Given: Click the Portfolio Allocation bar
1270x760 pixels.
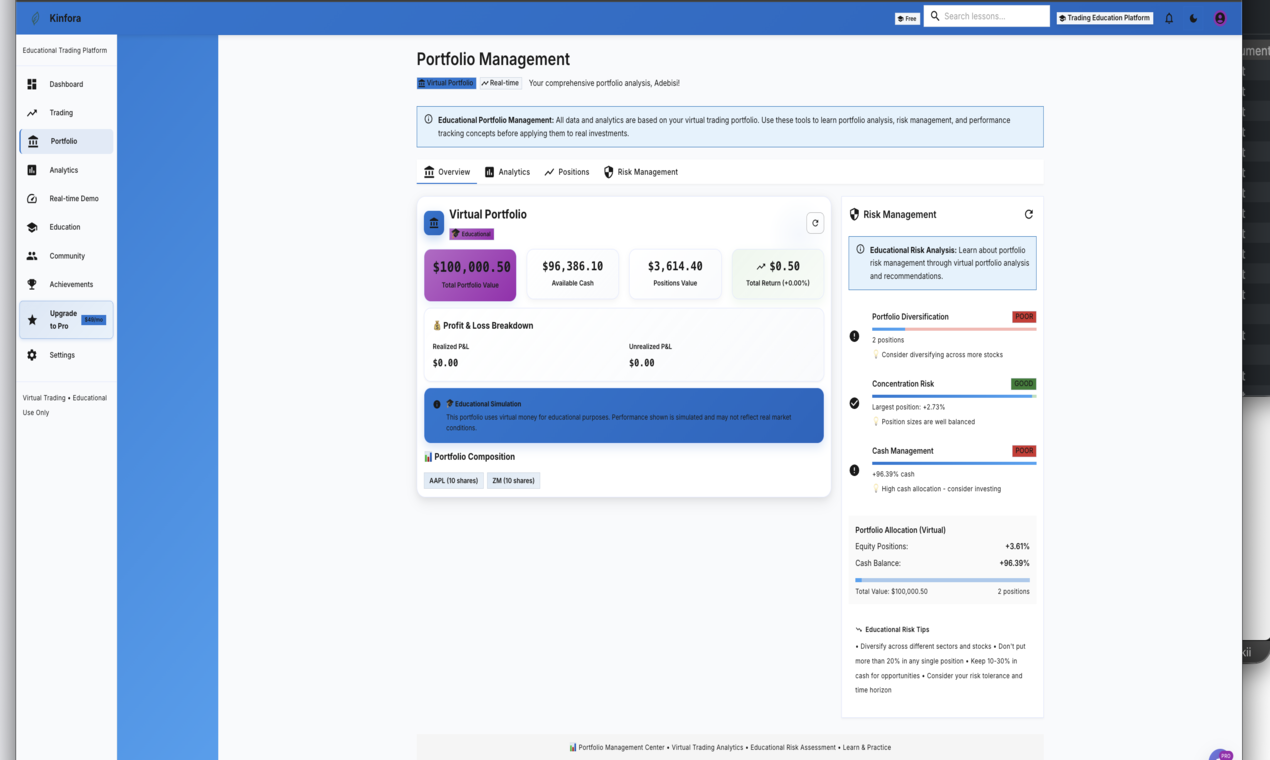Looking at the screenshot, I should (942, 580).
